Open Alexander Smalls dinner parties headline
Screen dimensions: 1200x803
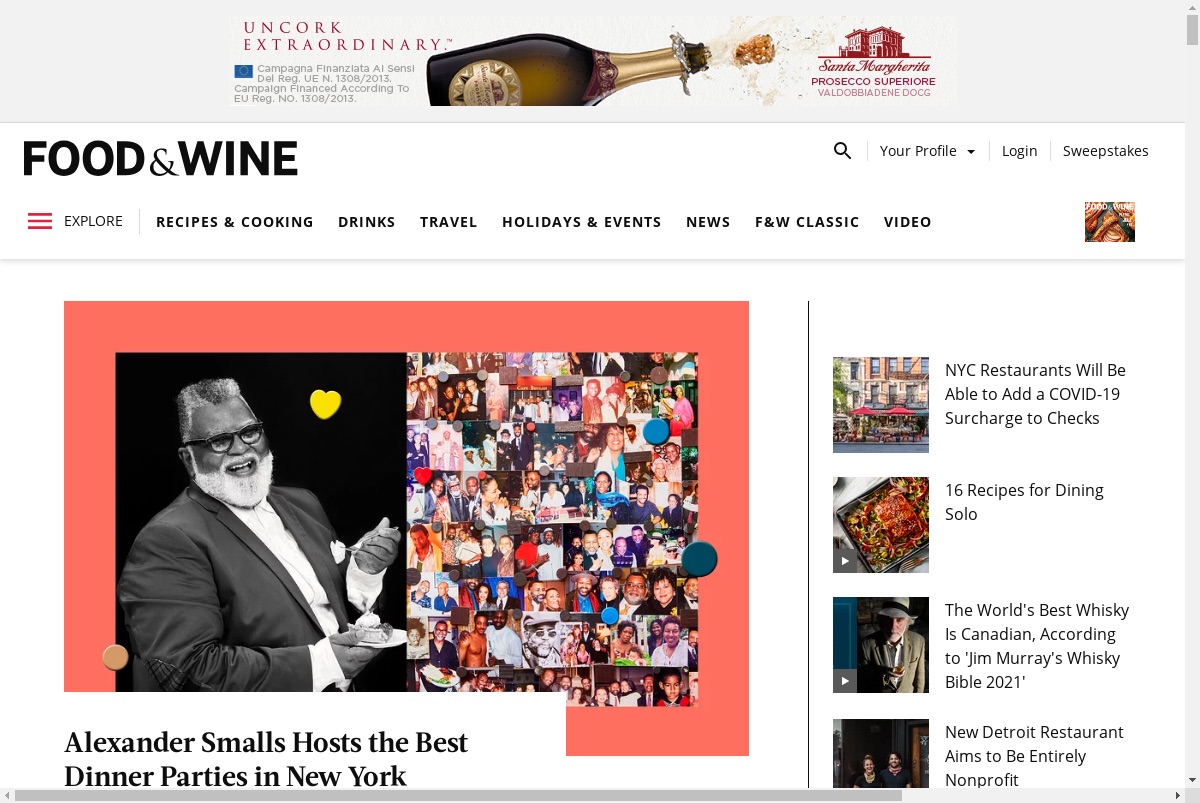click(266, 759)
